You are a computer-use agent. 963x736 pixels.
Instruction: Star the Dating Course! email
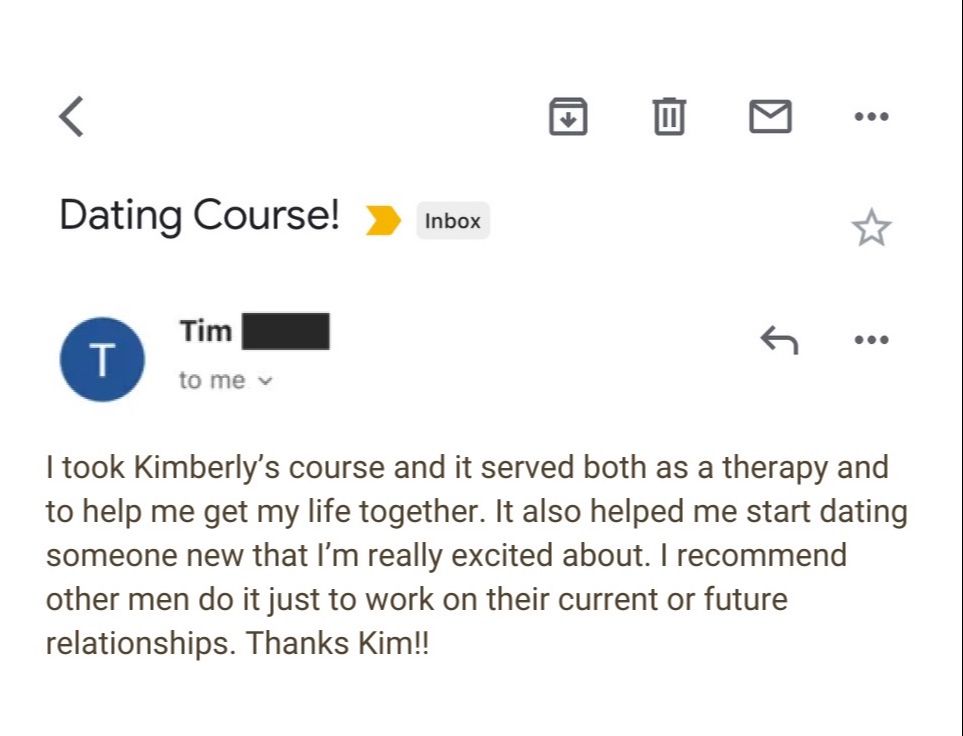coord(871,228)
